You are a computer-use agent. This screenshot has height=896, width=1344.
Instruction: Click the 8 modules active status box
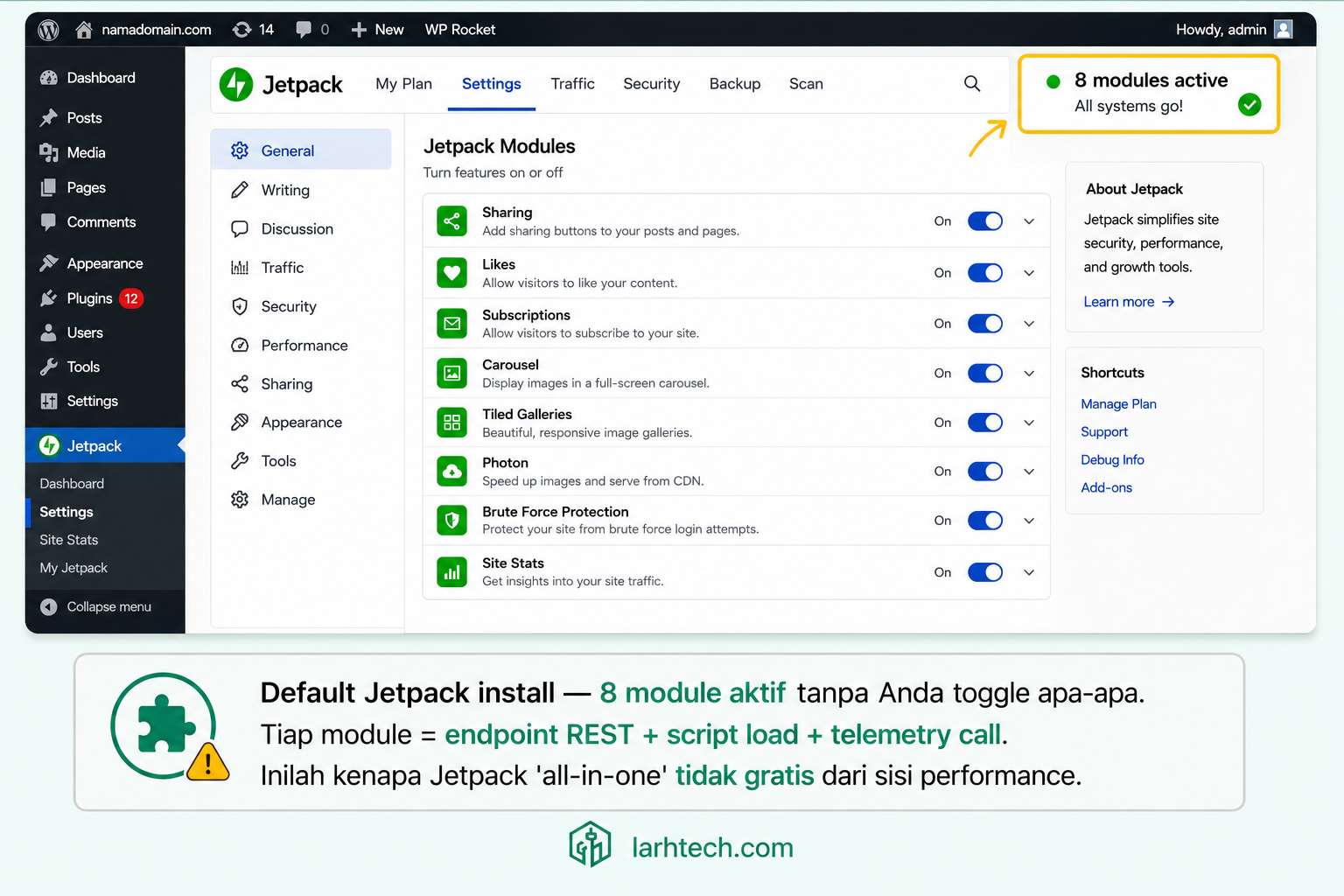[1149, 94]
